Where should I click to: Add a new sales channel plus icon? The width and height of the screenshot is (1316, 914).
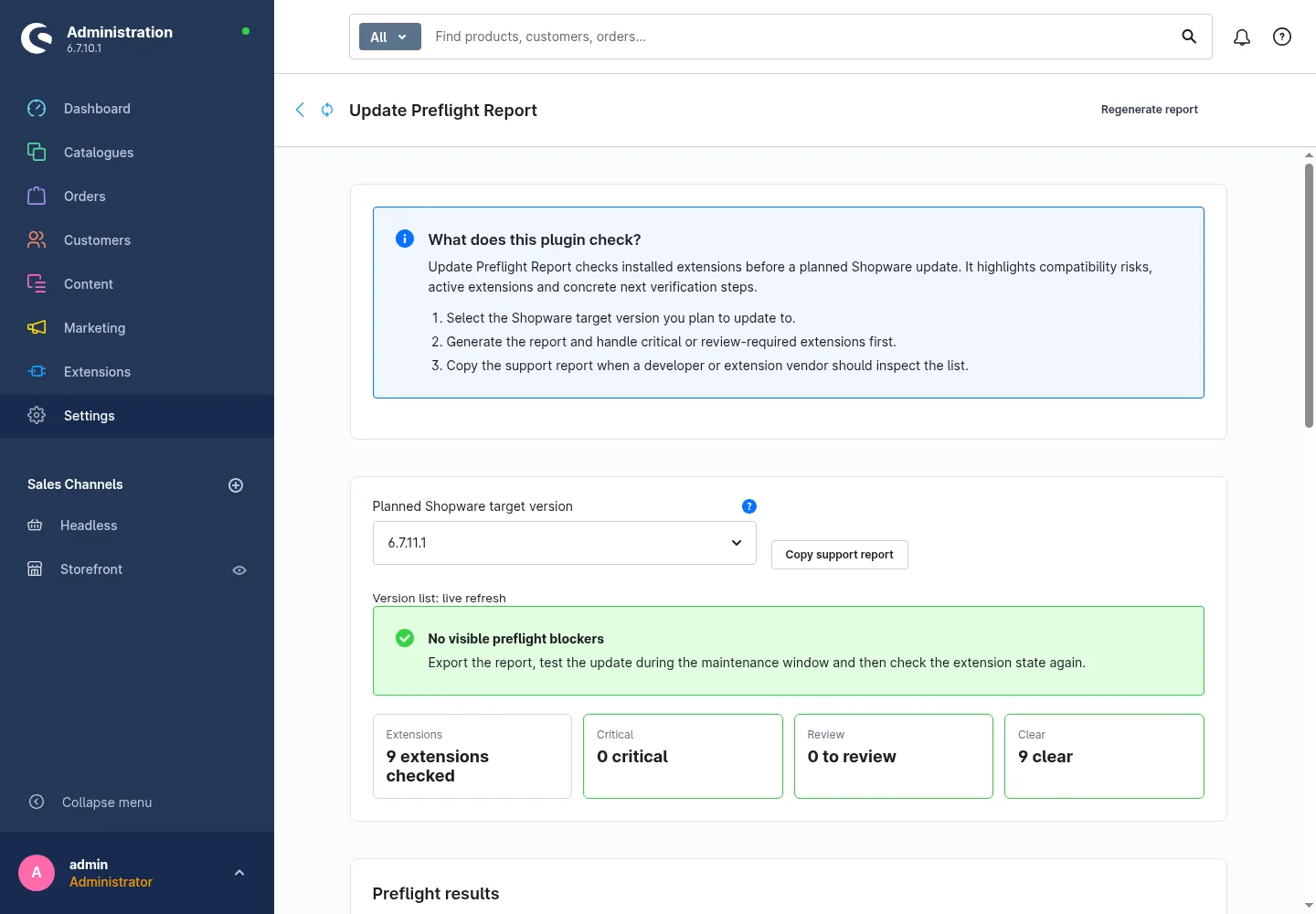[236, 485]
